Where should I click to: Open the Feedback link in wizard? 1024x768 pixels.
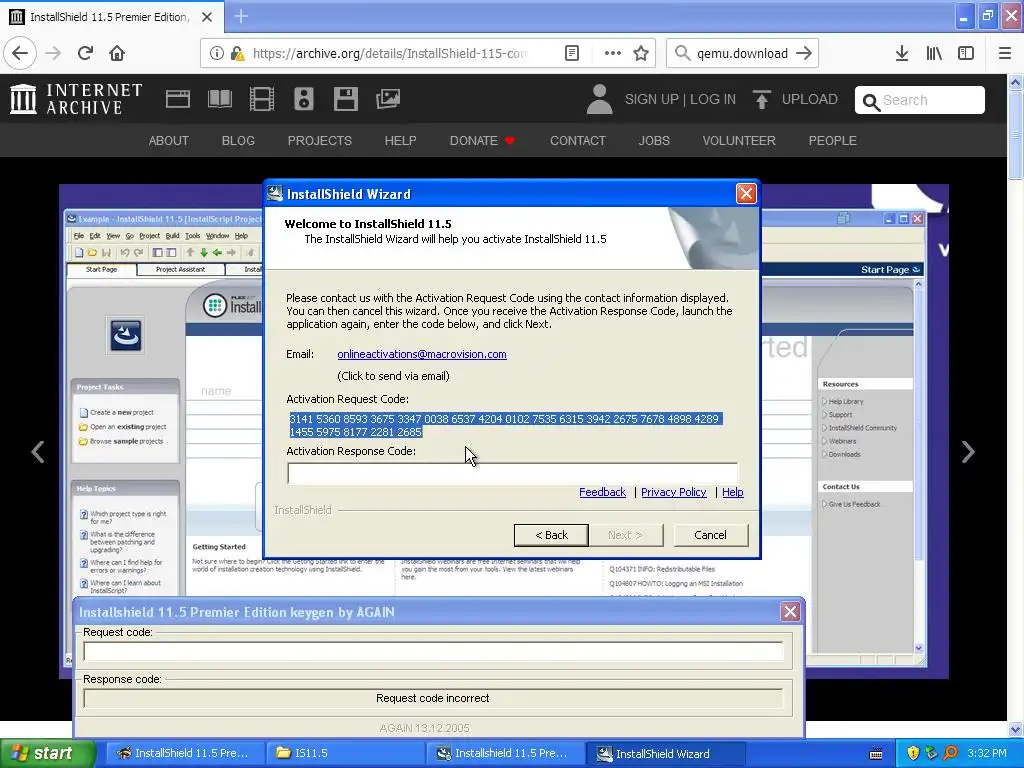tap(602, 492)
